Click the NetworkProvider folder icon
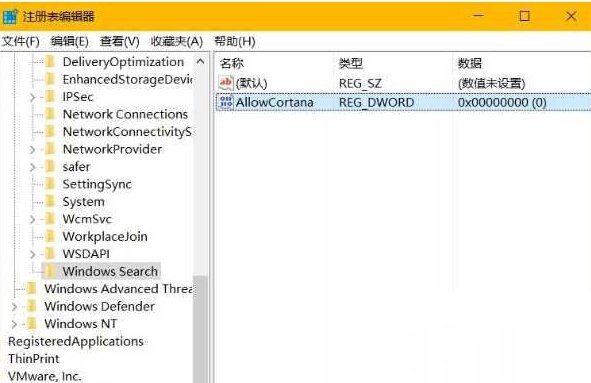591x383 pixels. coord(50,149)
